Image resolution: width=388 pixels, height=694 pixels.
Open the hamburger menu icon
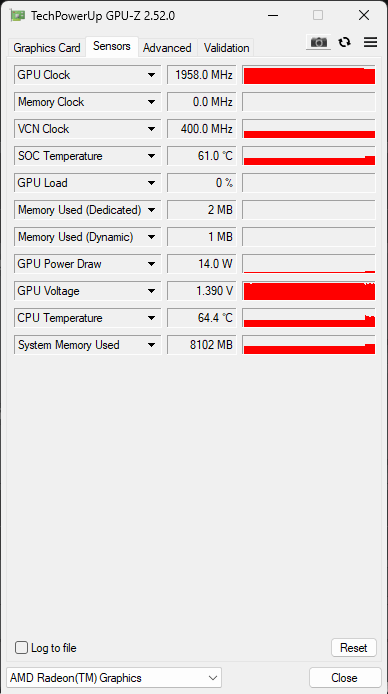(370, 42)
